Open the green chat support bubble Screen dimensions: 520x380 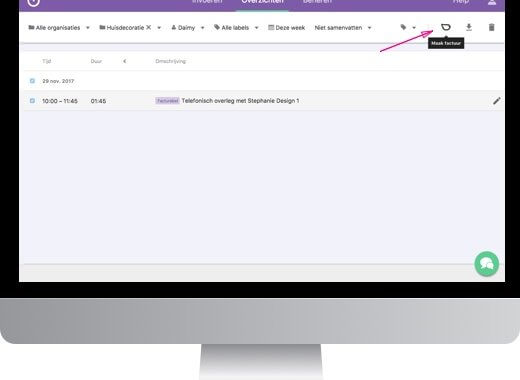click(487, 264)
